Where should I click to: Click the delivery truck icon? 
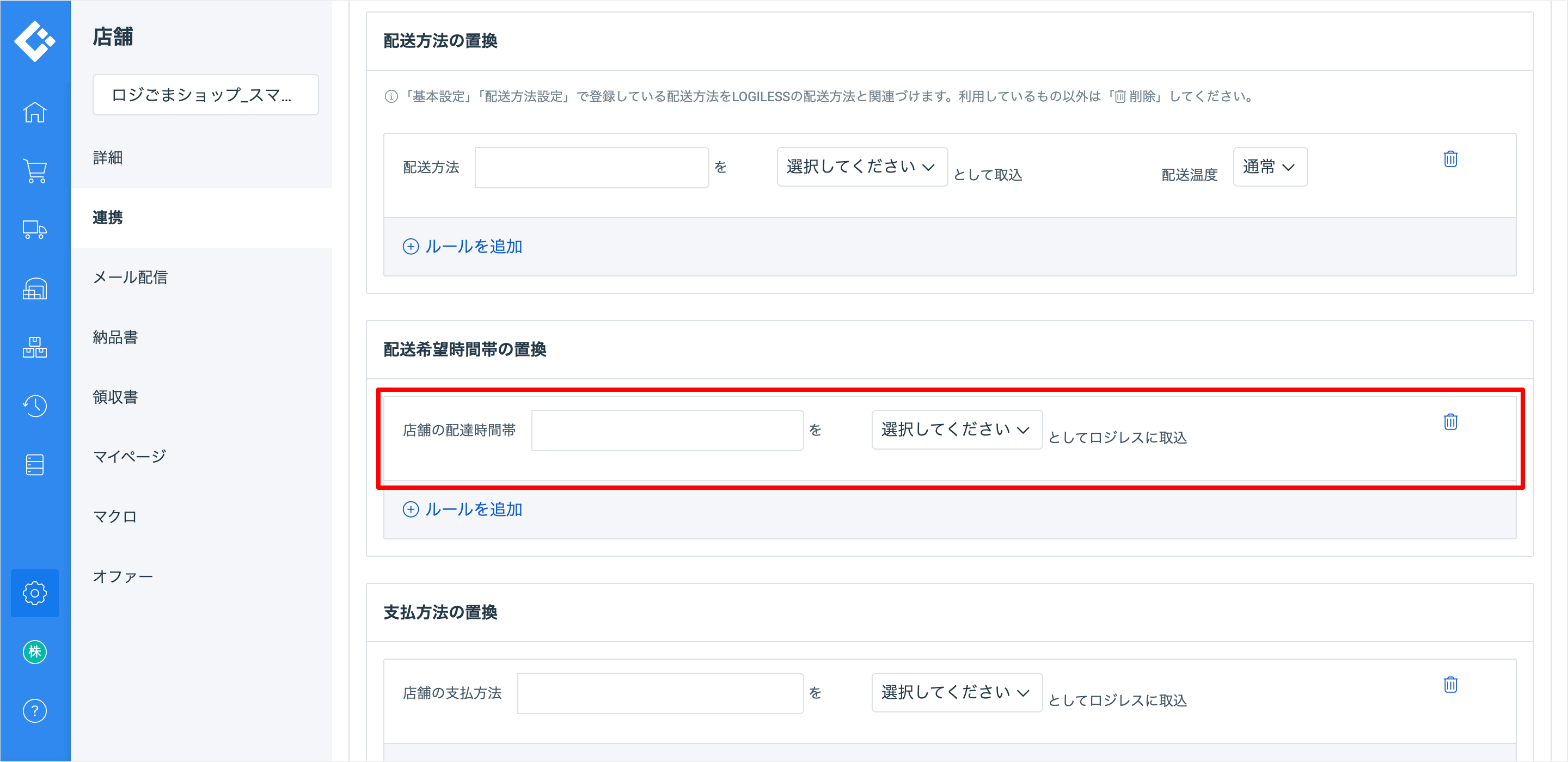click(x=35, y=230)
